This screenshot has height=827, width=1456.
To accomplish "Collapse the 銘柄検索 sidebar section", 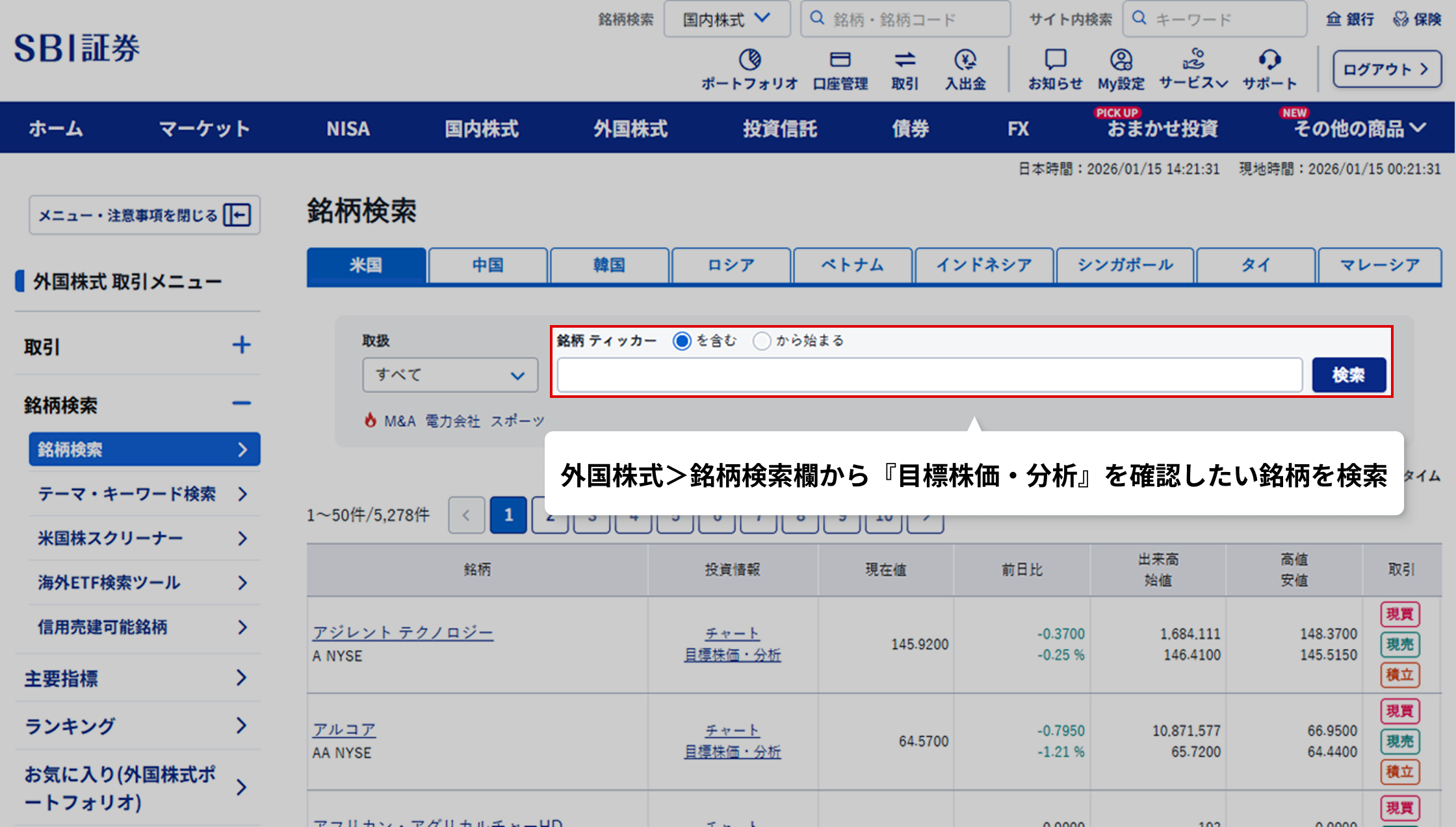I will click(x=241, y=404).
